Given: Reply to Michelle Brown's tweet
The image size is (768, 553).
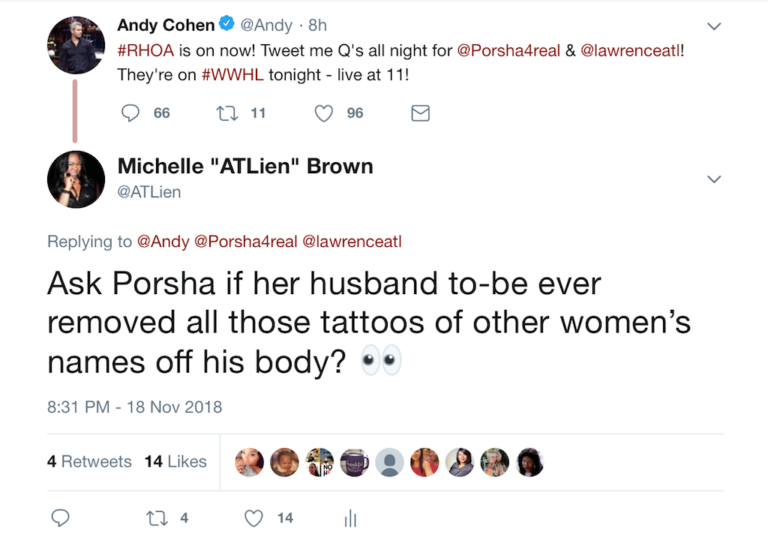Looking at the screenshot, I should pyautogui.click(x=60, y=518).
